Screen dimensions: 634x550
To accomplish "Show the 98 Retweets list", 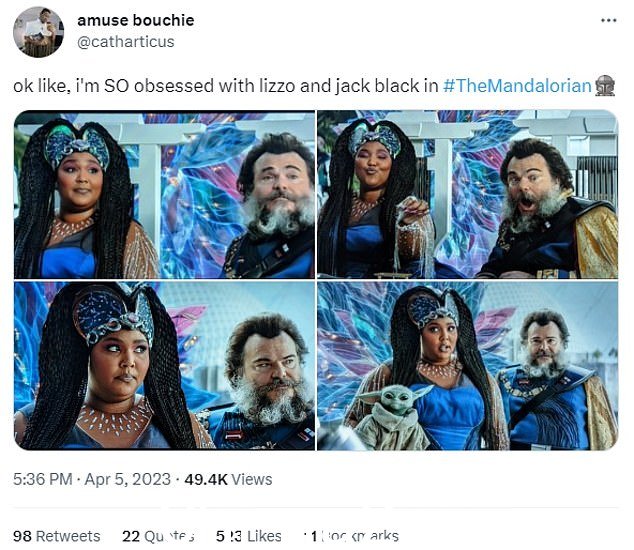I will tap(57, 536).
